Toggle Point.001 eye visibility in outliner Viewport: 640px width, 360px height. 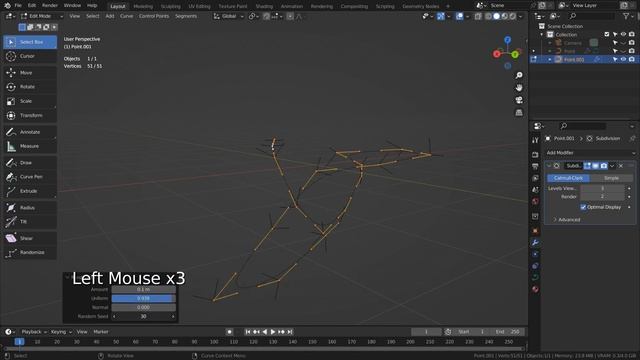coord(623,60)
